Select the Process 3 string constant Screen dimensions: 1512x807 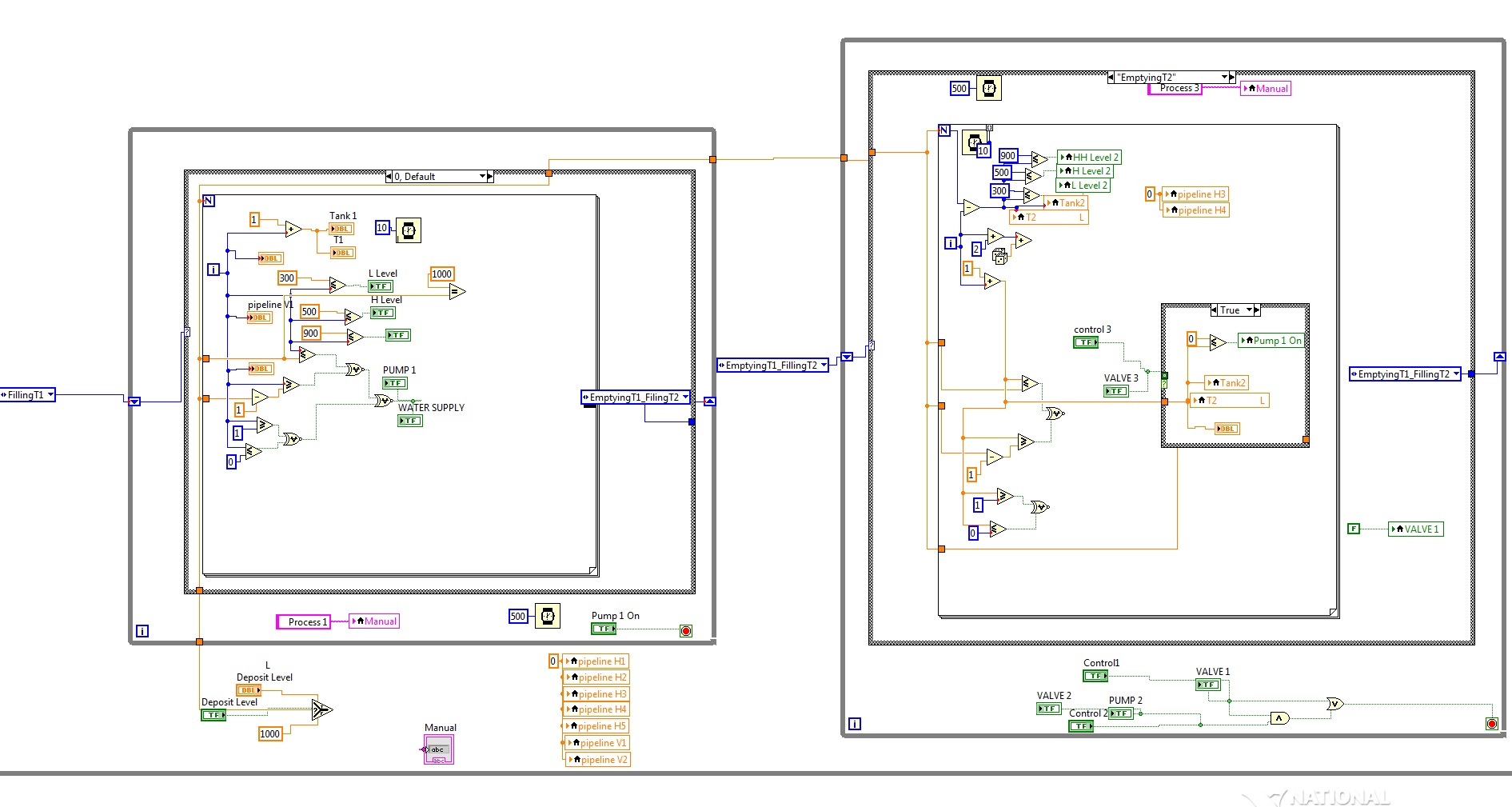coord(1175,89)
